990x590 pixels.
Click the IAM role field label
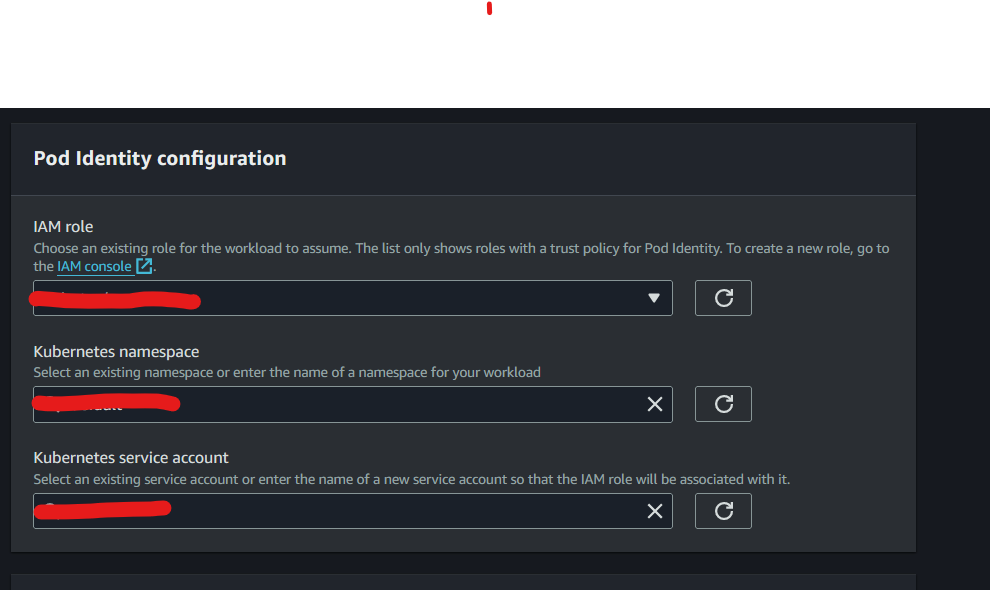[63, 227]
